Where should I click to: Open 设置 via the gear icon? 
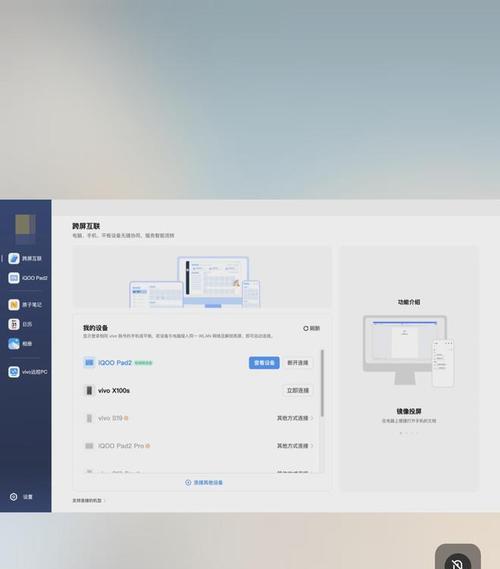tap(13, 497)
